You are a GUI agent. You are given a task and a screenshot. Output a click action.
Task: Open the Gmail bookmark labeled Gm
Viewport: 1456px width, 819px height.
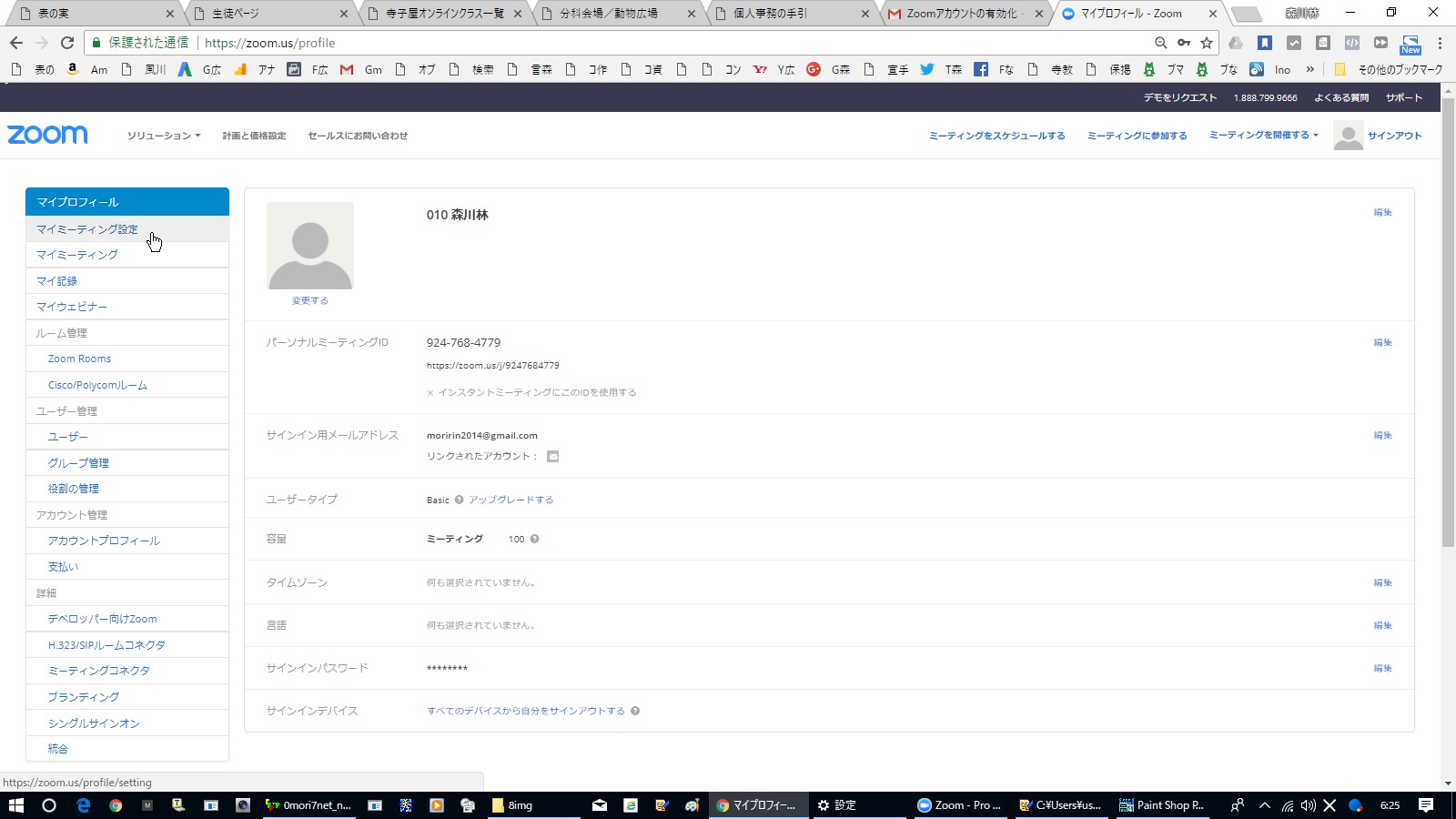coord(361,69)
